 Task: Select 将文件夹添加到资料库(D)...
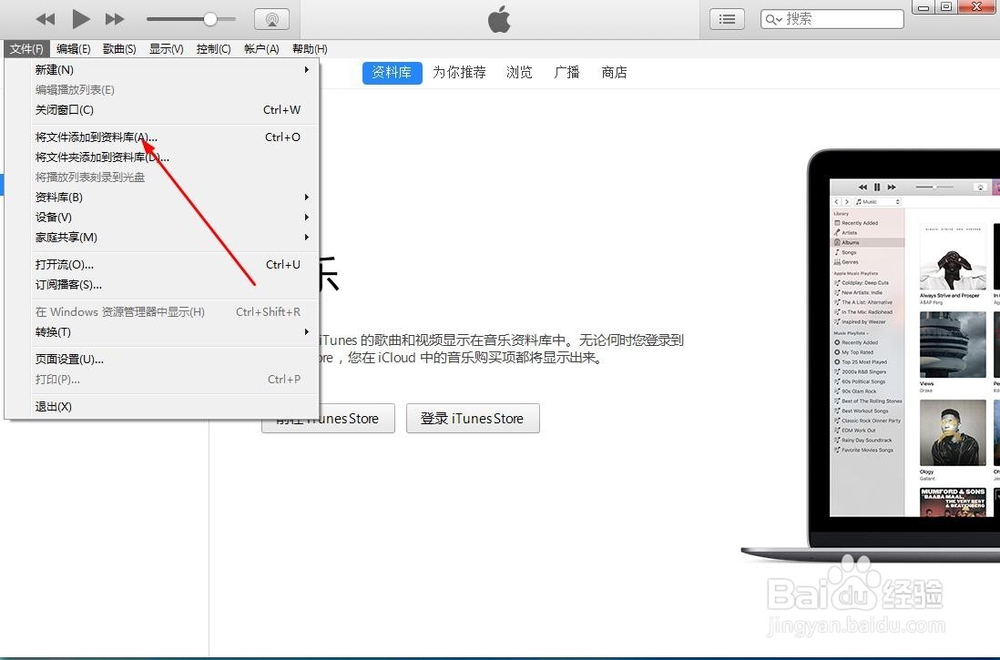coord(162,157)
